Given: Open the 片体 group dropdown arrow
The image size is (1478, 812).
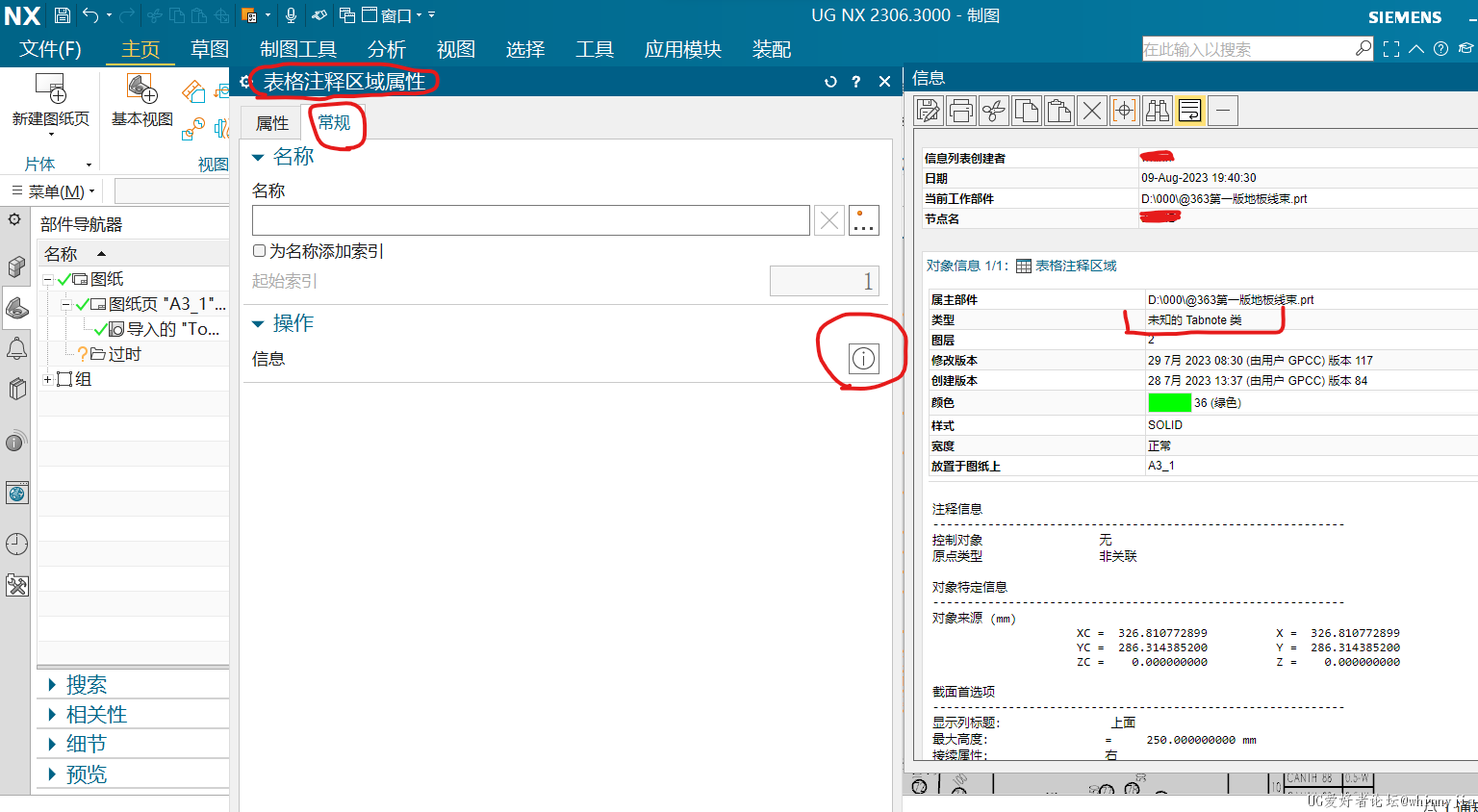Looking at the screenshot, I should coord(89,165).
